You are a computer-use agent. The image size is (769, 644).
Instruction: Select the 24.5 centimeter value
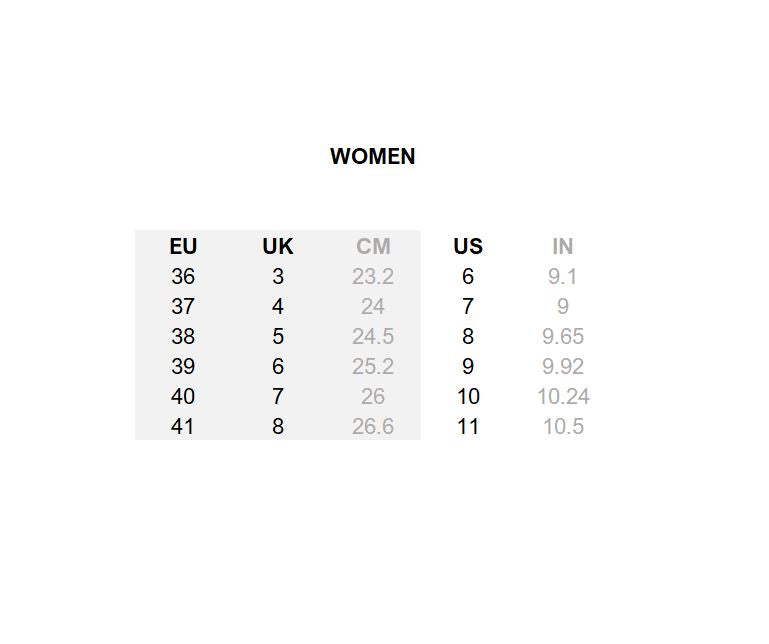pyautogui.click(x=373, y=336)
